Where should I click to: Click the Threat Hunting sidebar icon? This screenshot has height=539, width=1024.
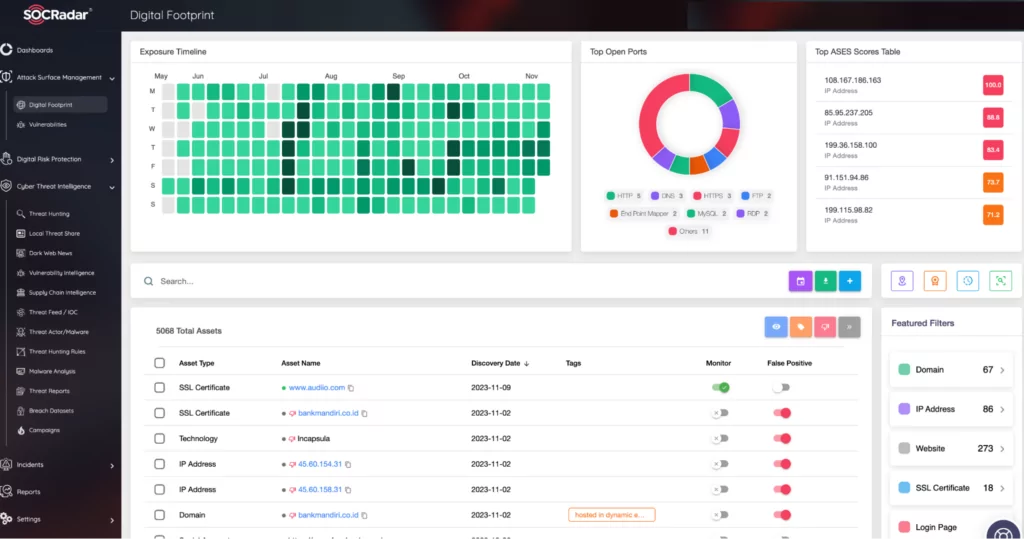click(x=20, y=214)
